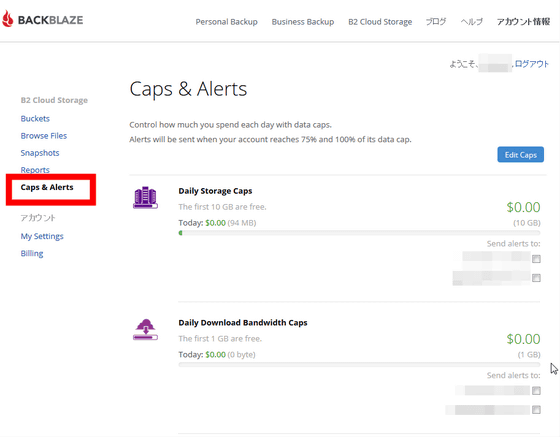Open Reports in the sidebar
Viewport: 560px width, 437px height.
(x=35, y=170)
